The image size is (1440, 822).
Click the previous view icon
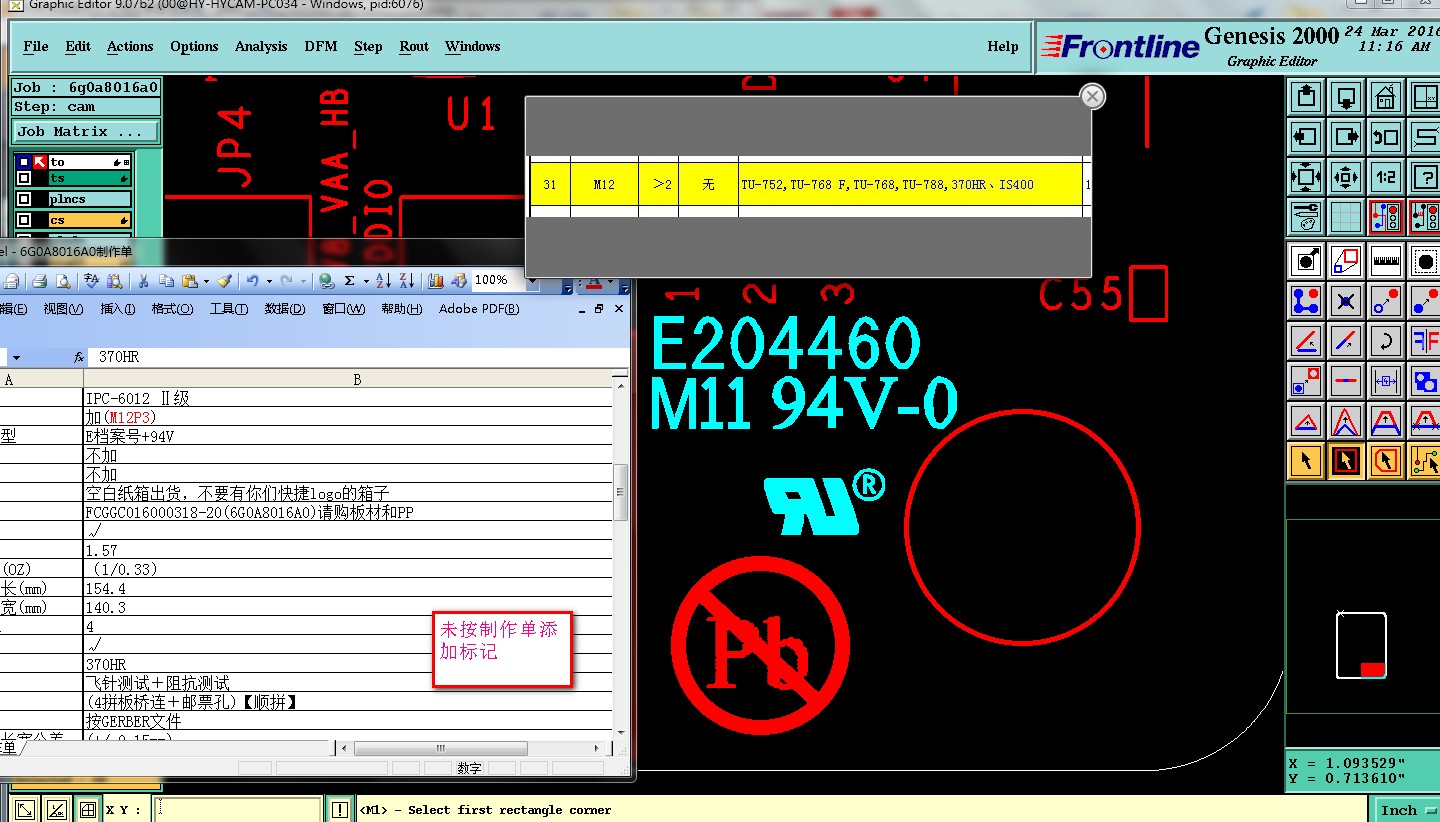[1386, 136]
